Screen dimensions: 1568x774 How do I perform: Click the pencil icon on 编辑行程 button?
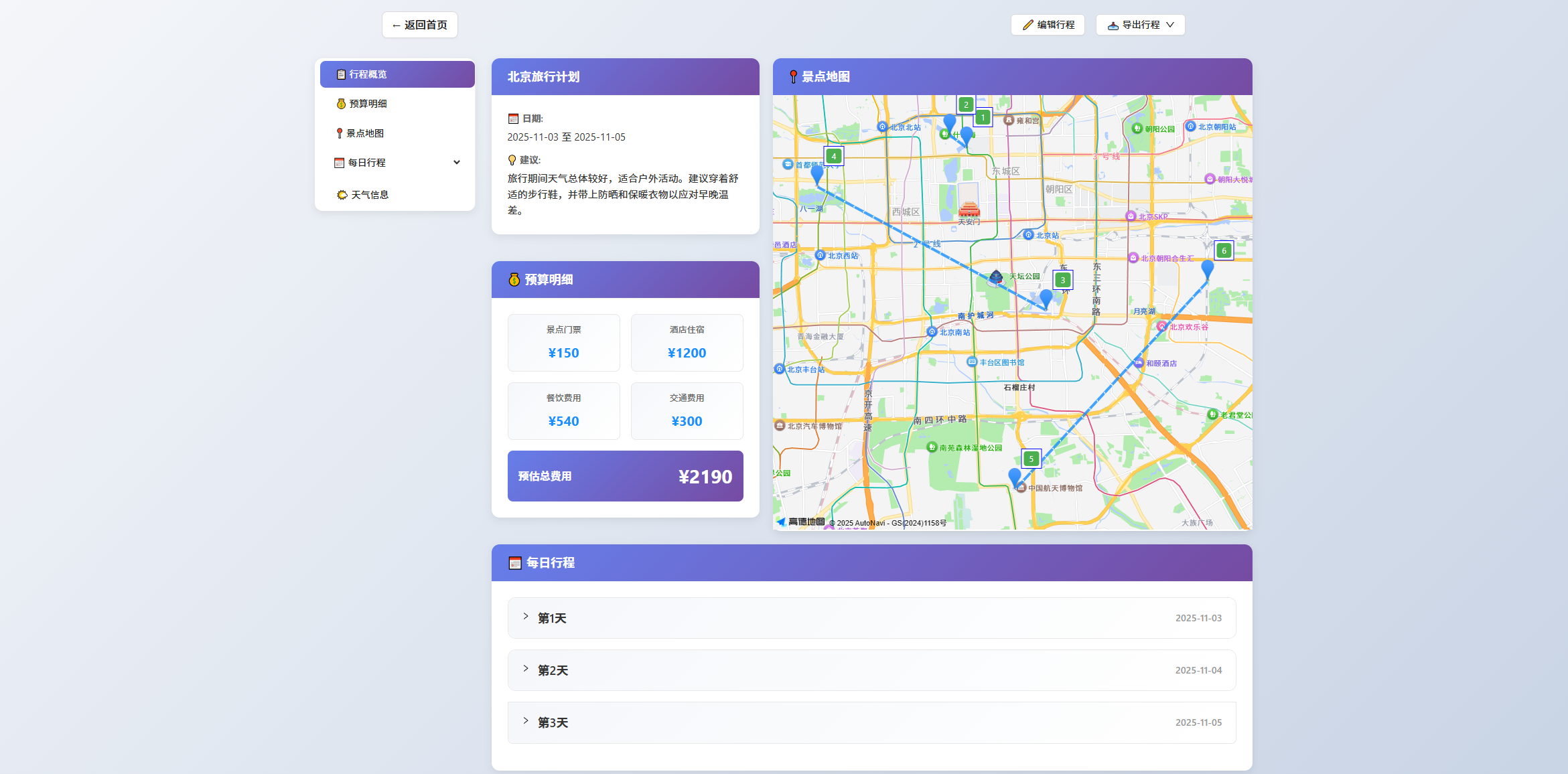tap(1028, 25)
